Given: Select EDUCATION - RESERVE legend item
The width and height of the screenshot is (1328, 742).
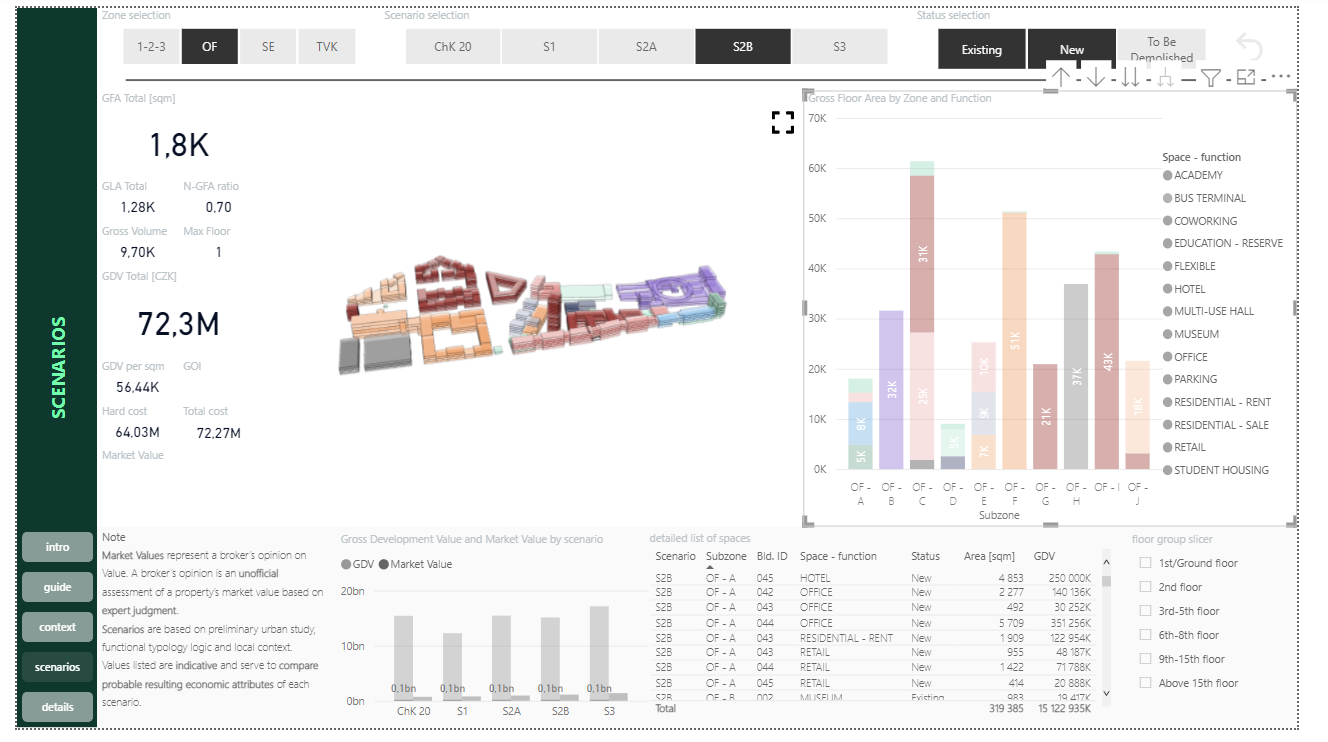Looking at the screenshot, I should pyautogui.click(x=1222, y=243).
